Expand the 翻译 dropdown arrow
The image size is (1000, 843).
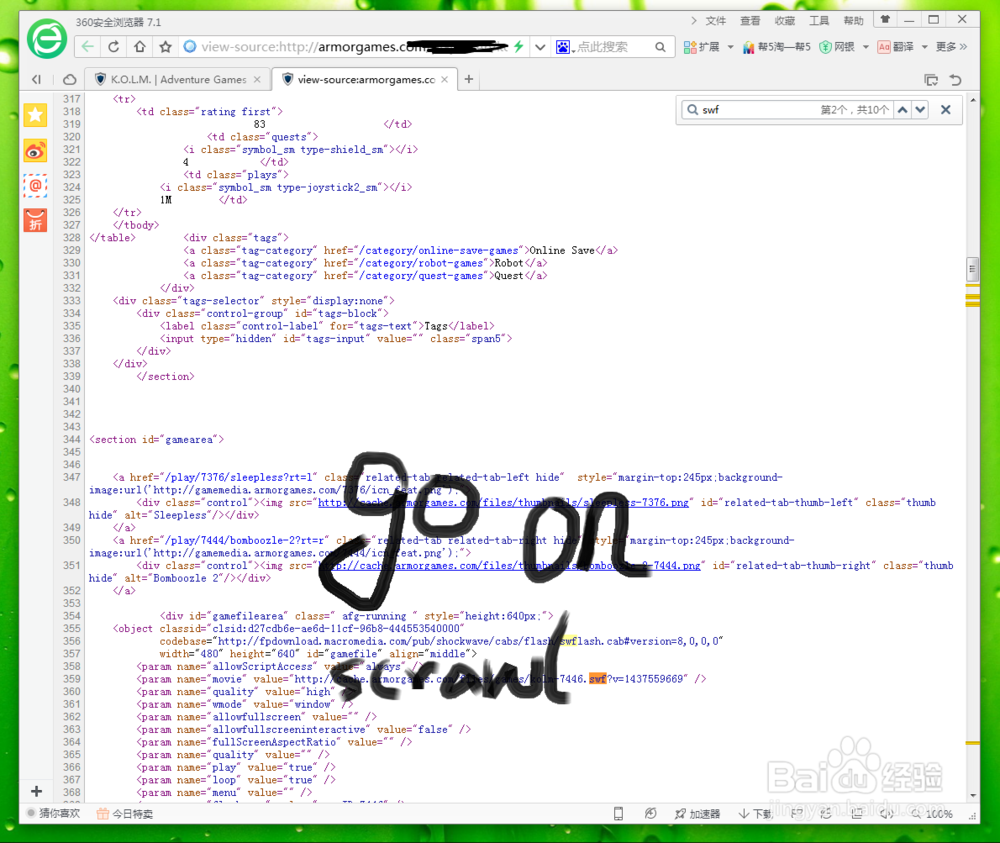(x=924, y=47)
